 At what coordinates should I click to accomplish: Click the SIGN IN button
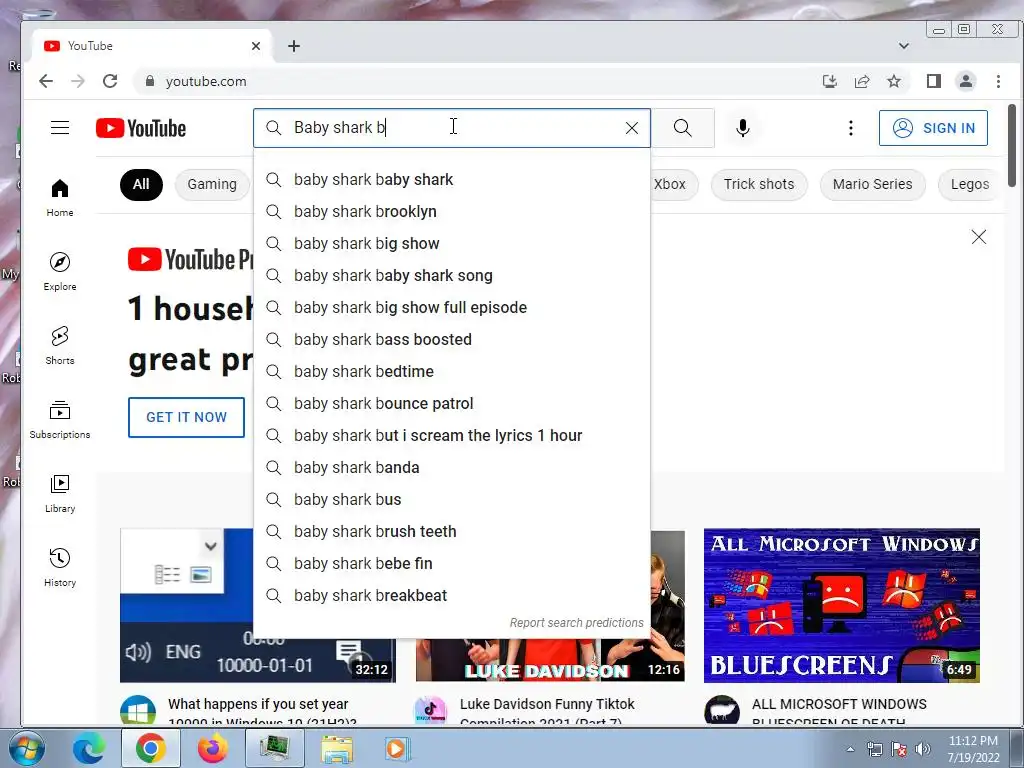click(x=933, y=128)
